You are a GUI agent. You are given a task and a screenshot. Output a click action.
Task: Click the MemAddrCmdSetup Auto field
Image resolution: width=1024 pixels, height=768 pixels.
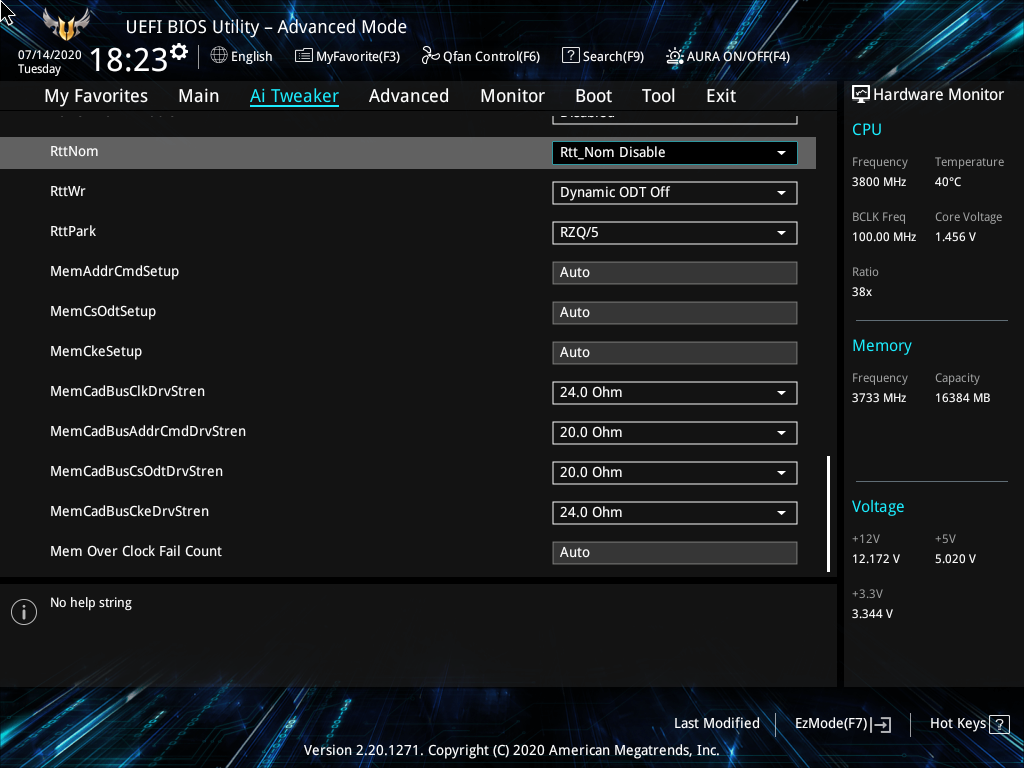675,272
